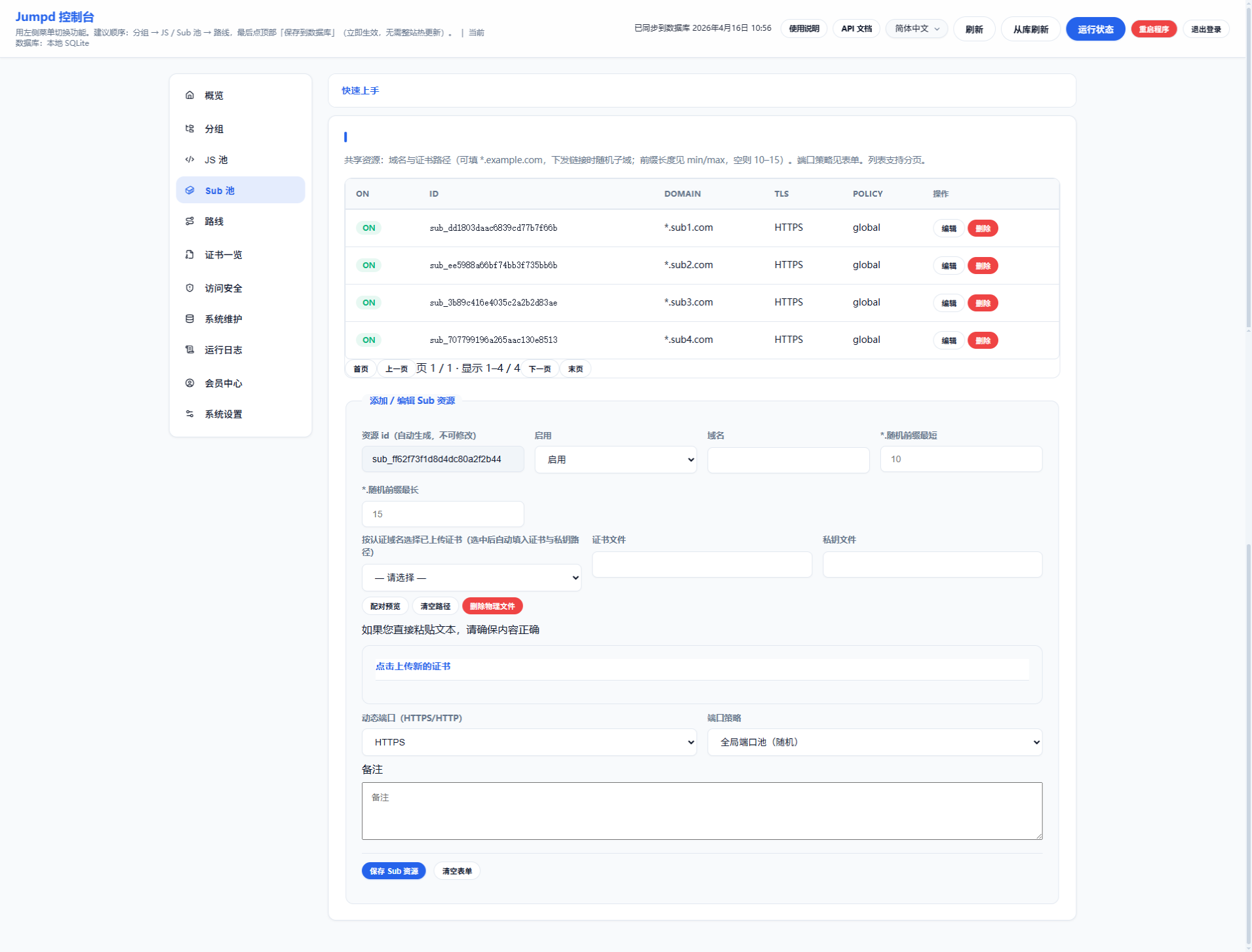Click the route icon beside 路线
The image size is (1252, 952).
(189, 221)
